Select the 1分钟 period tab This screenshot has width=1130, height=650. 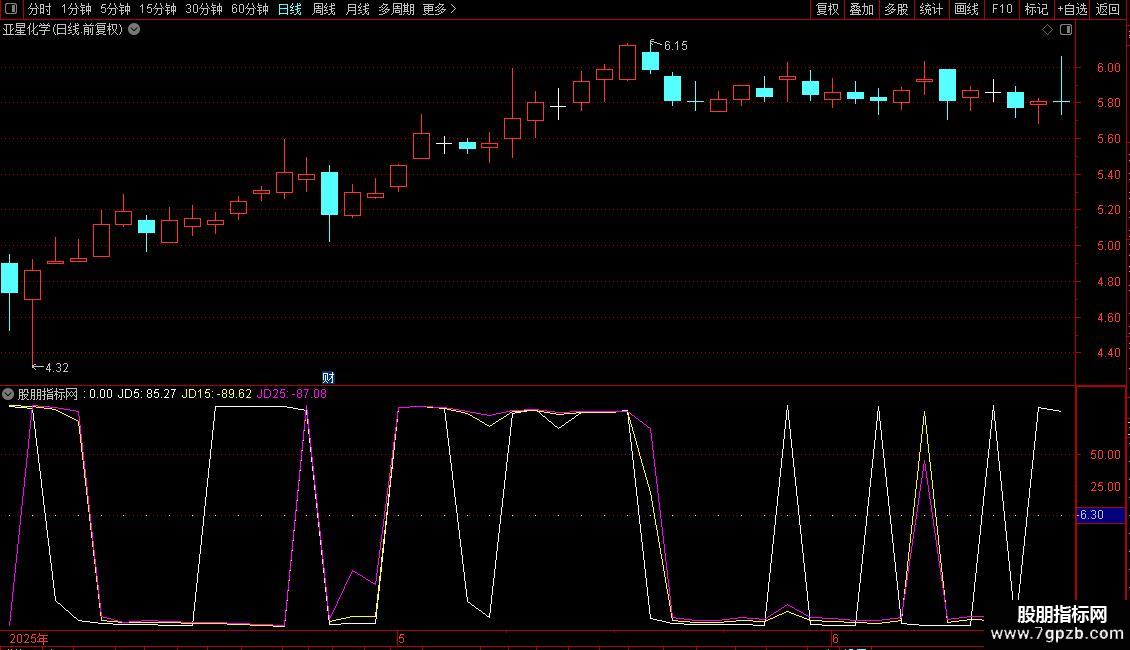click(x=76, y=9)
